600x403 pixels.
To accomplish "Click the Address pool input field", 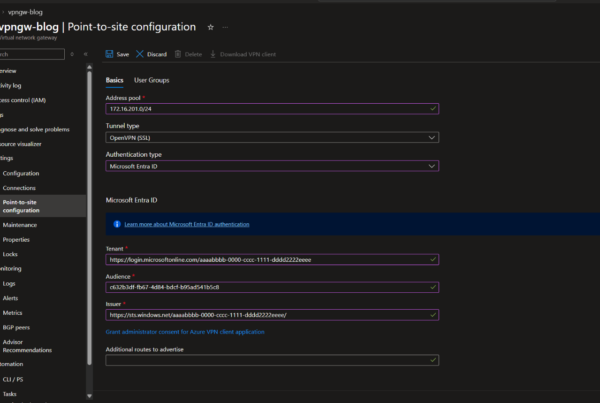I will coord(272,109).
